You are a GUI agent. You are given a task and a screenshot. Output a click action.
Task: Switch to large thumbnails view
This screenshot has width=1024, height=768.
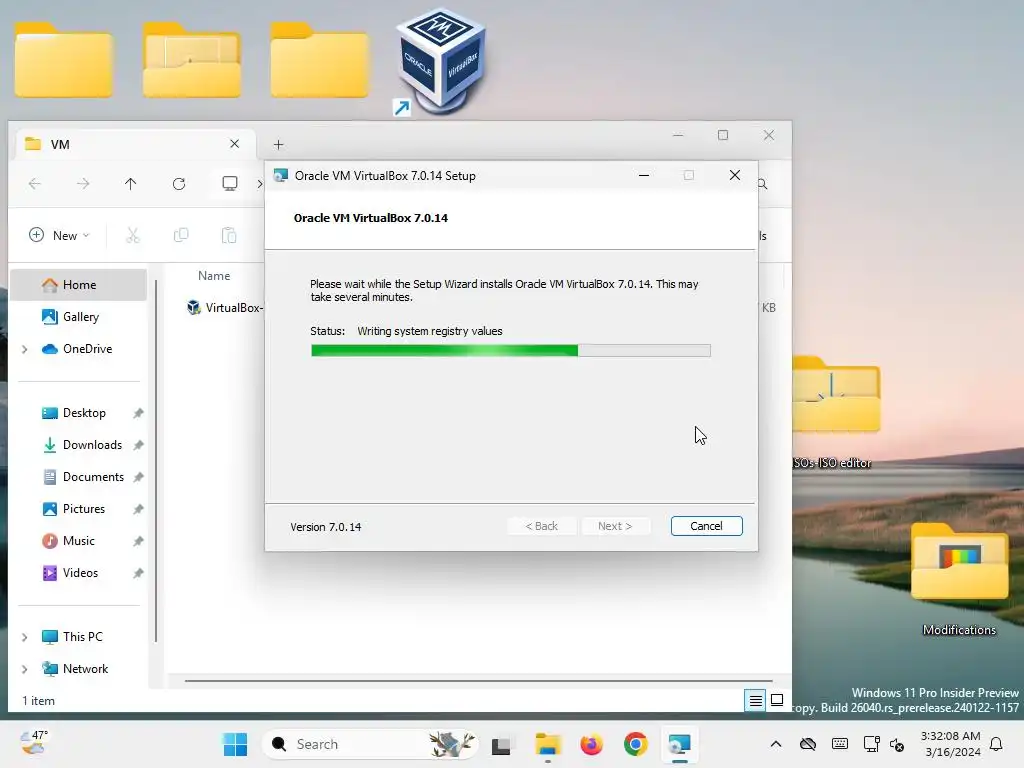tap(777, 700)
